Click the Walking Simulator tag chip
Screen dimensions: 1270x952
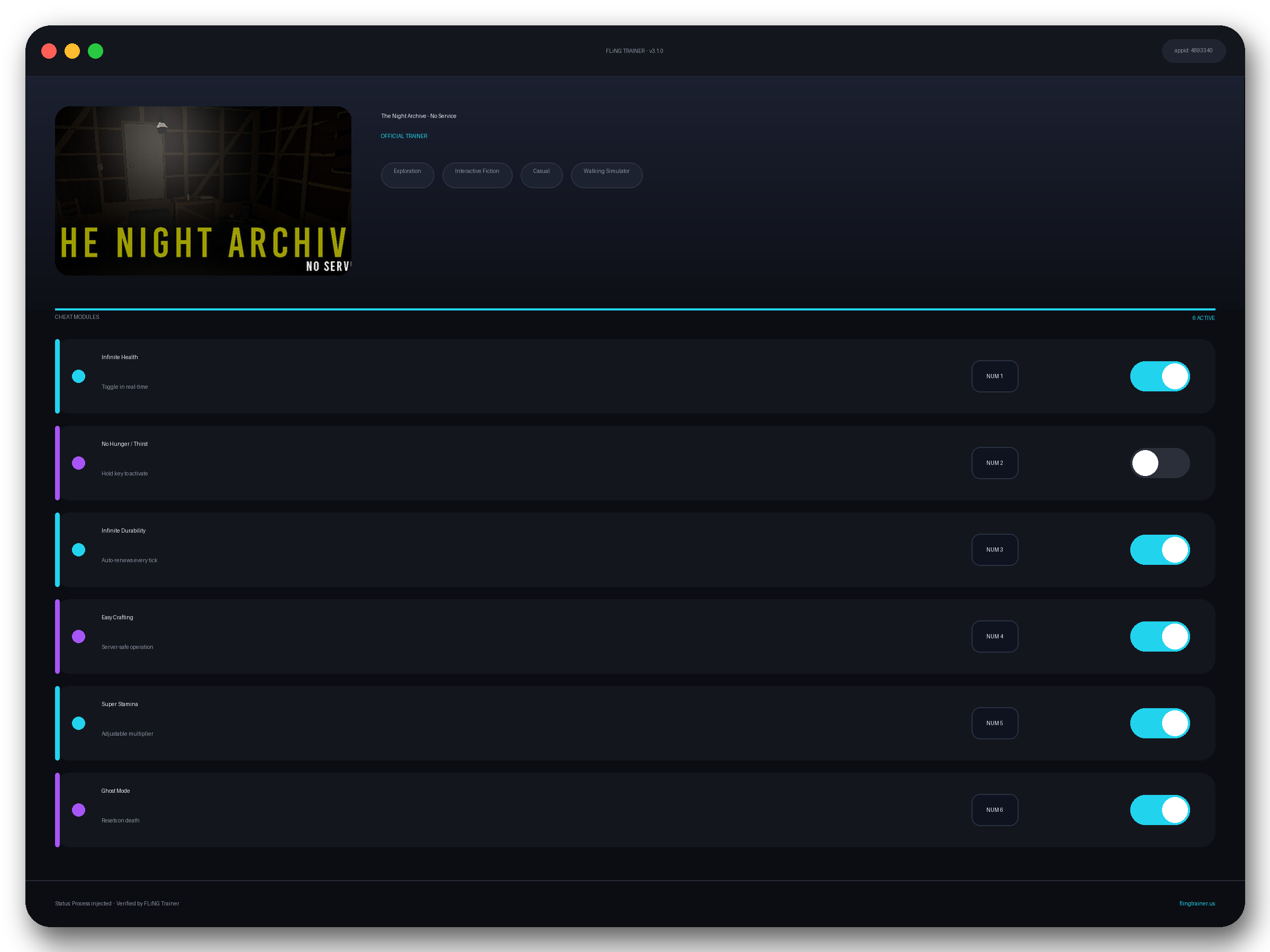click(606, 175)
